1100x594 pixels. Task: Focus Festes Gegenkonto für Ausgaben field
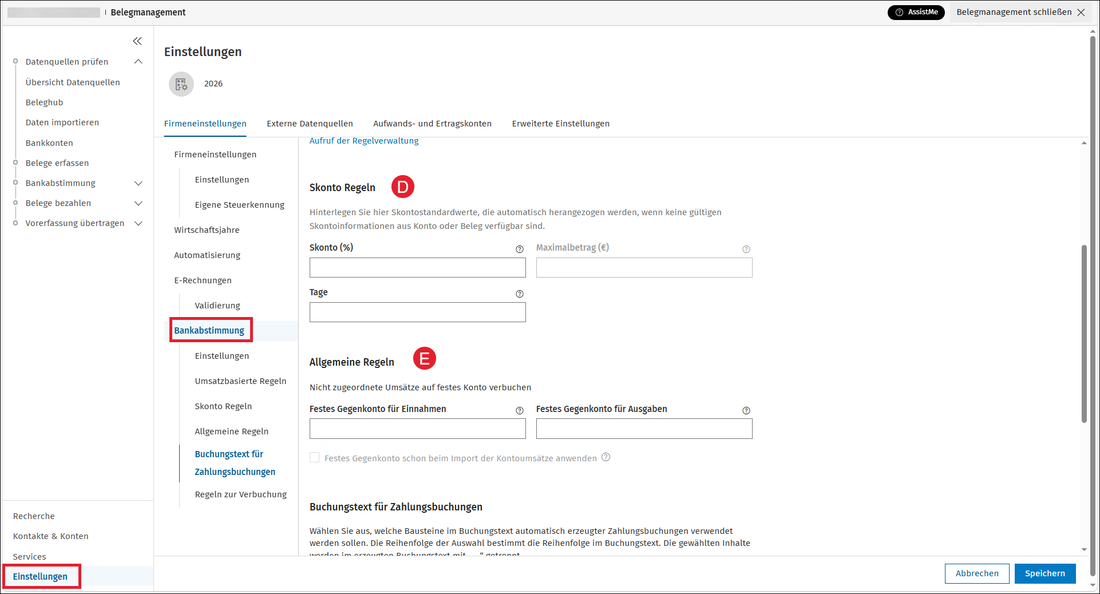coord(644,428)
